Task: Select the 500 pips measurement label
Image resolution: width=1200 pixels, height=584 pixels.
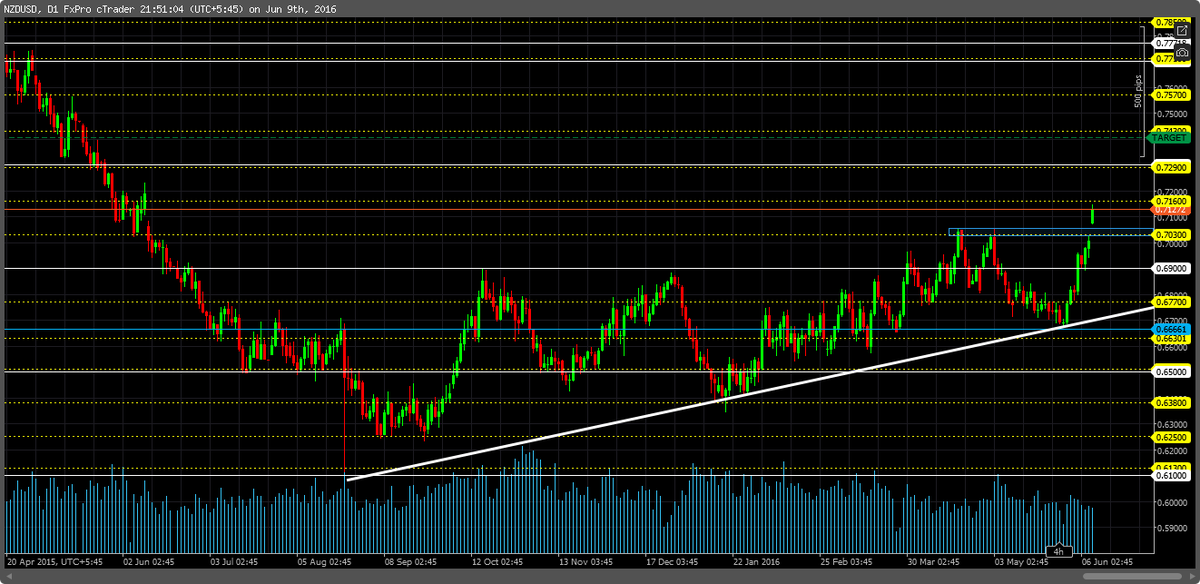Action: (x=1137, y=91)
